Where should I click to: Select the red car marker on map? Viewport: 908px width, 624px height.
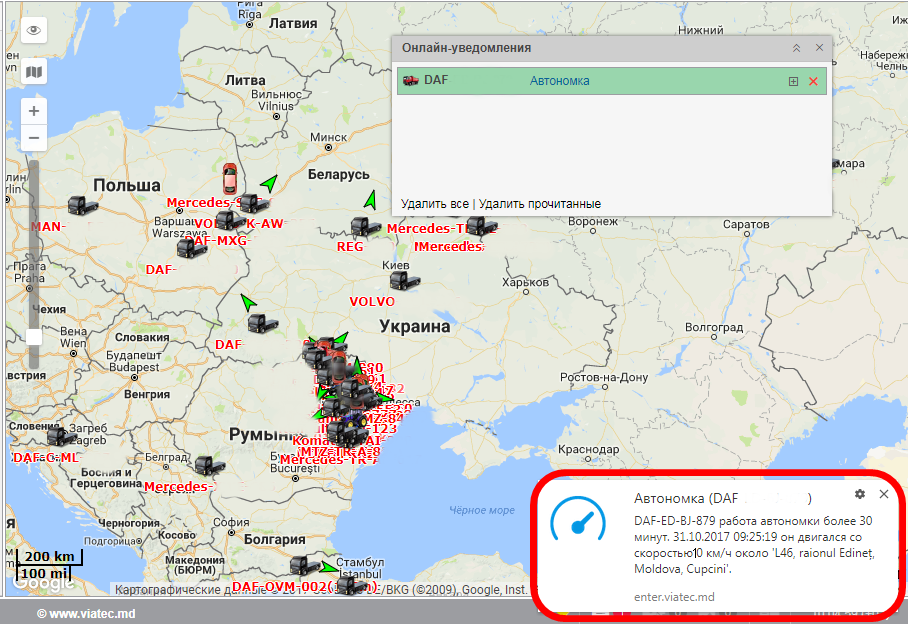pos(230,179)
